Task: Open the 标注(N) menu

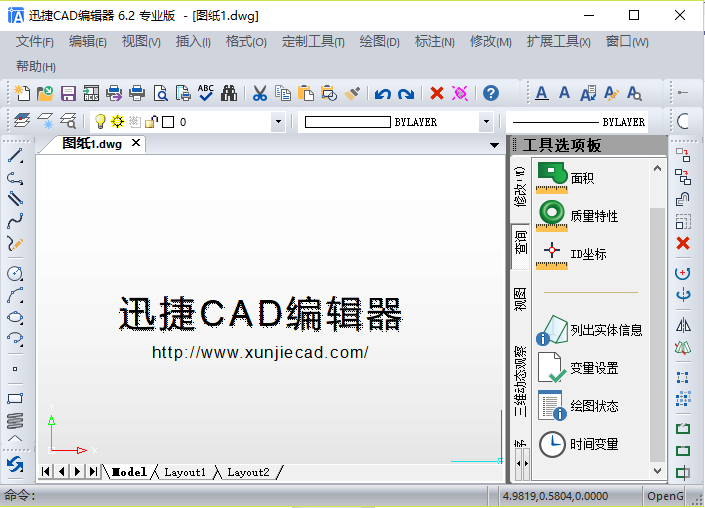Action: [x=435, y=42]
